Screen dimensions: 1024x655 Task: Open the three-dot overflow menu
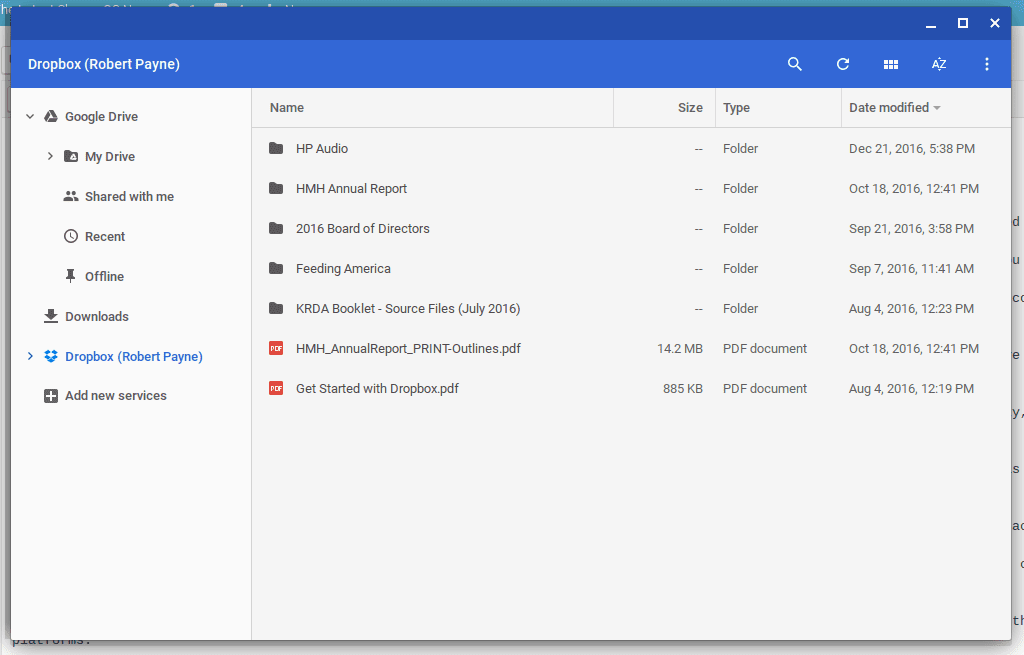[986, 63]
